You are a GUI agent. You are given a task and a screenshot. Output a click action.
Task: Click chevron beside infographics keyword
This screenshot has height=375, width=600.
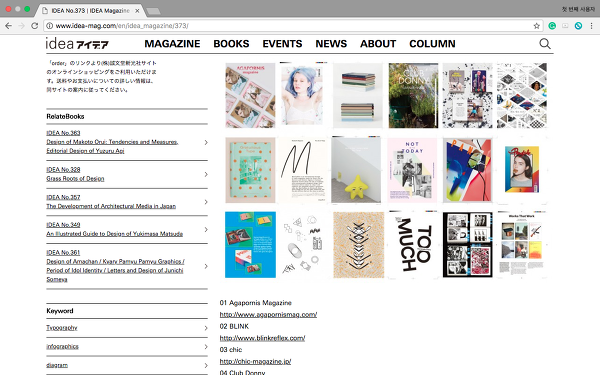click(x=206, y=347)
